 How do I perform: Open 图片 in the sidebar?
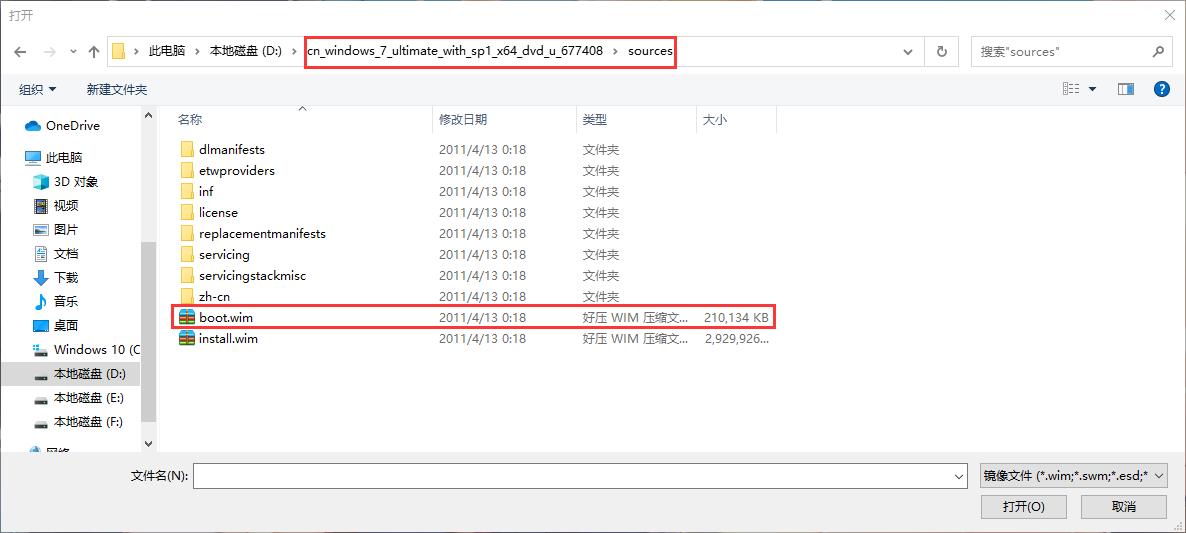point(56,229)
